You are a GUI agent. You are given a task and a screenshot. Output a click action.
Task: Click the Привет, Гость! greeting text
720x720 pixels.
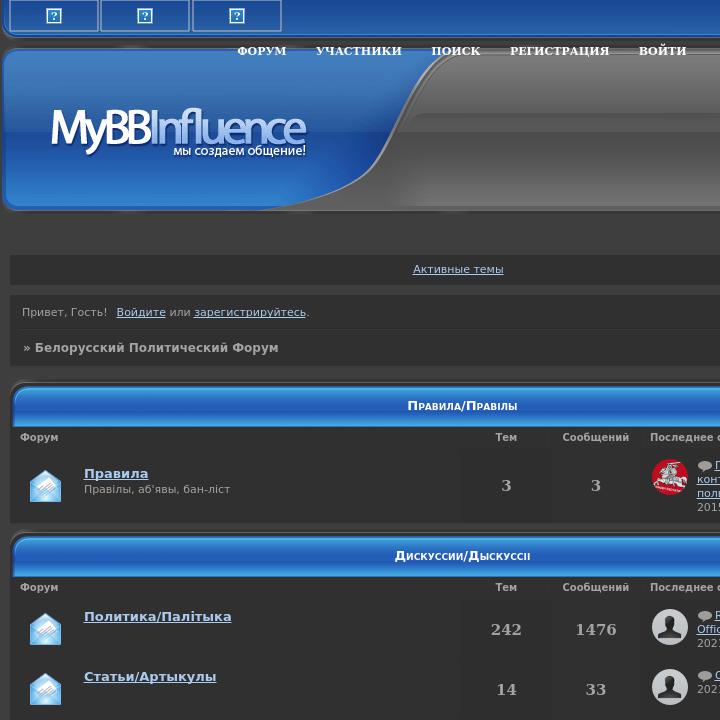point(64,312)
